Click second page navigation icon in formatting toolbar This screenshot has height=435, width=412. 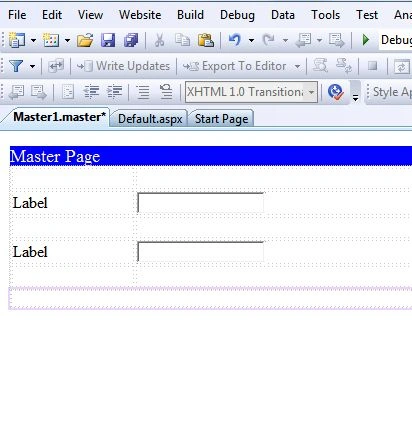click(x=39, y=92)
